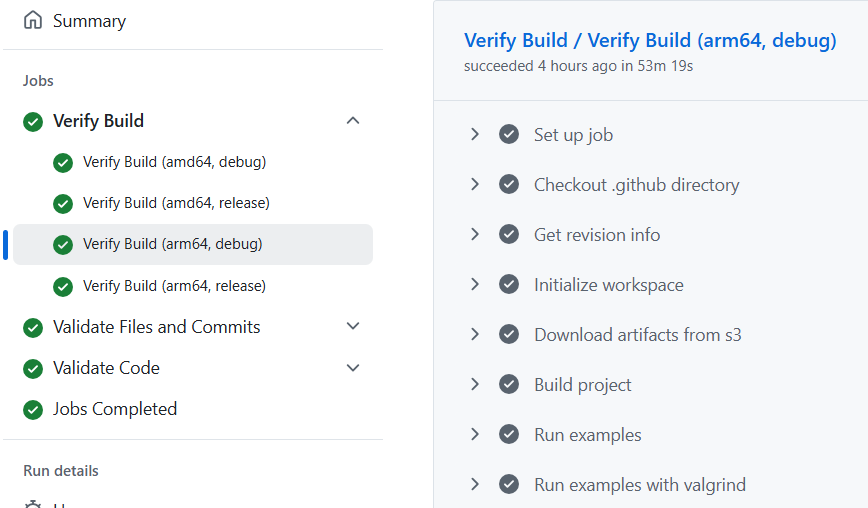868x508 pixels.
Task: Select Verify Build (amd64, release) job
Action: 176,203
